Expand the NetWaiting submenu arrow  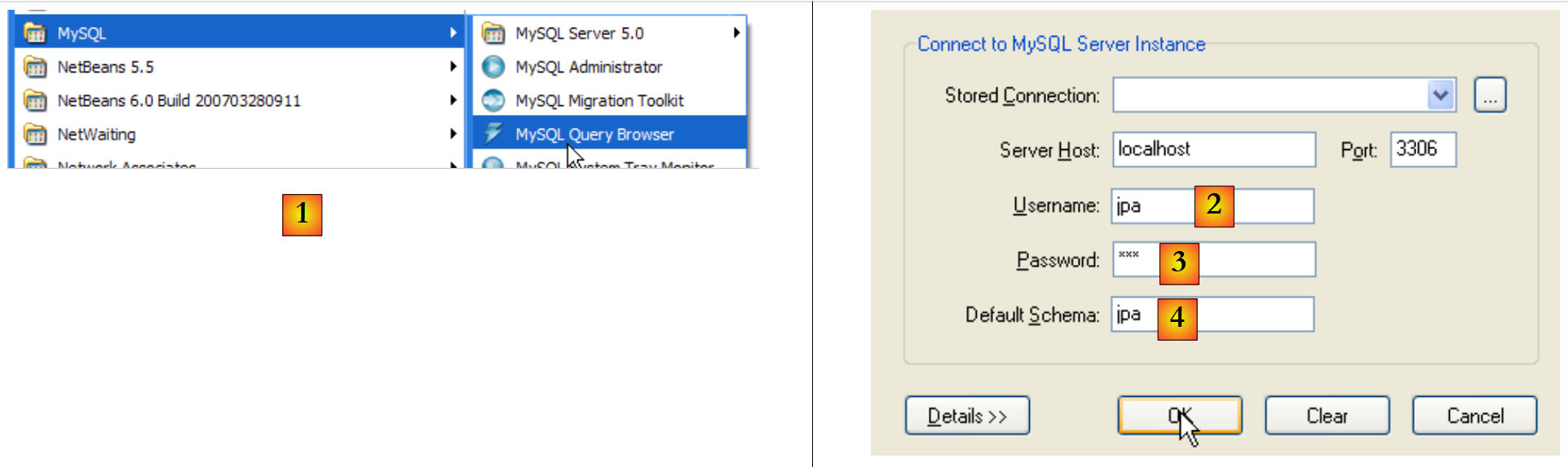point(453,134)
